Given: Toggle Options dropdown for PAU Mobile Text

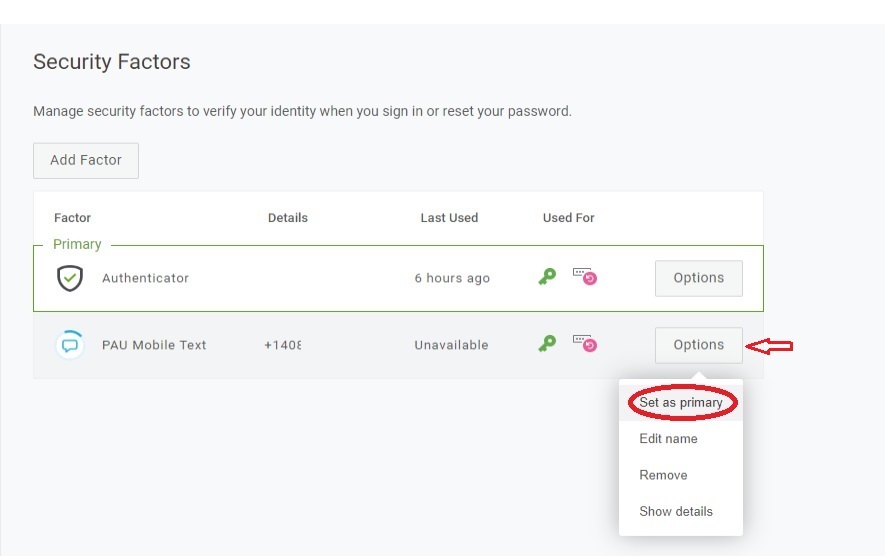Looking at the screenshot, I should (x=698, y=345).
